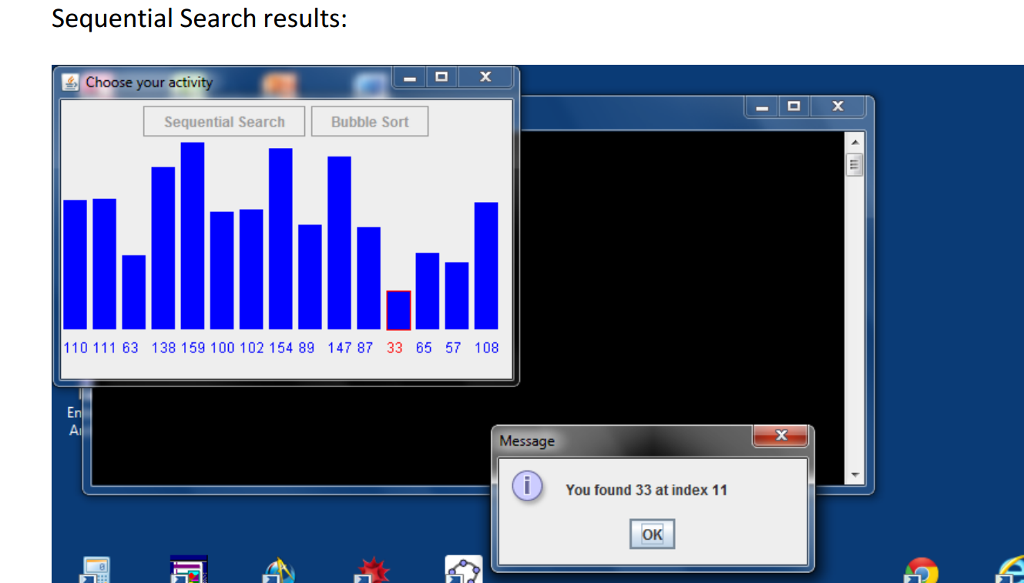Click the Sequential Search button
This screenshot has width=1024, height=583.
224,121
